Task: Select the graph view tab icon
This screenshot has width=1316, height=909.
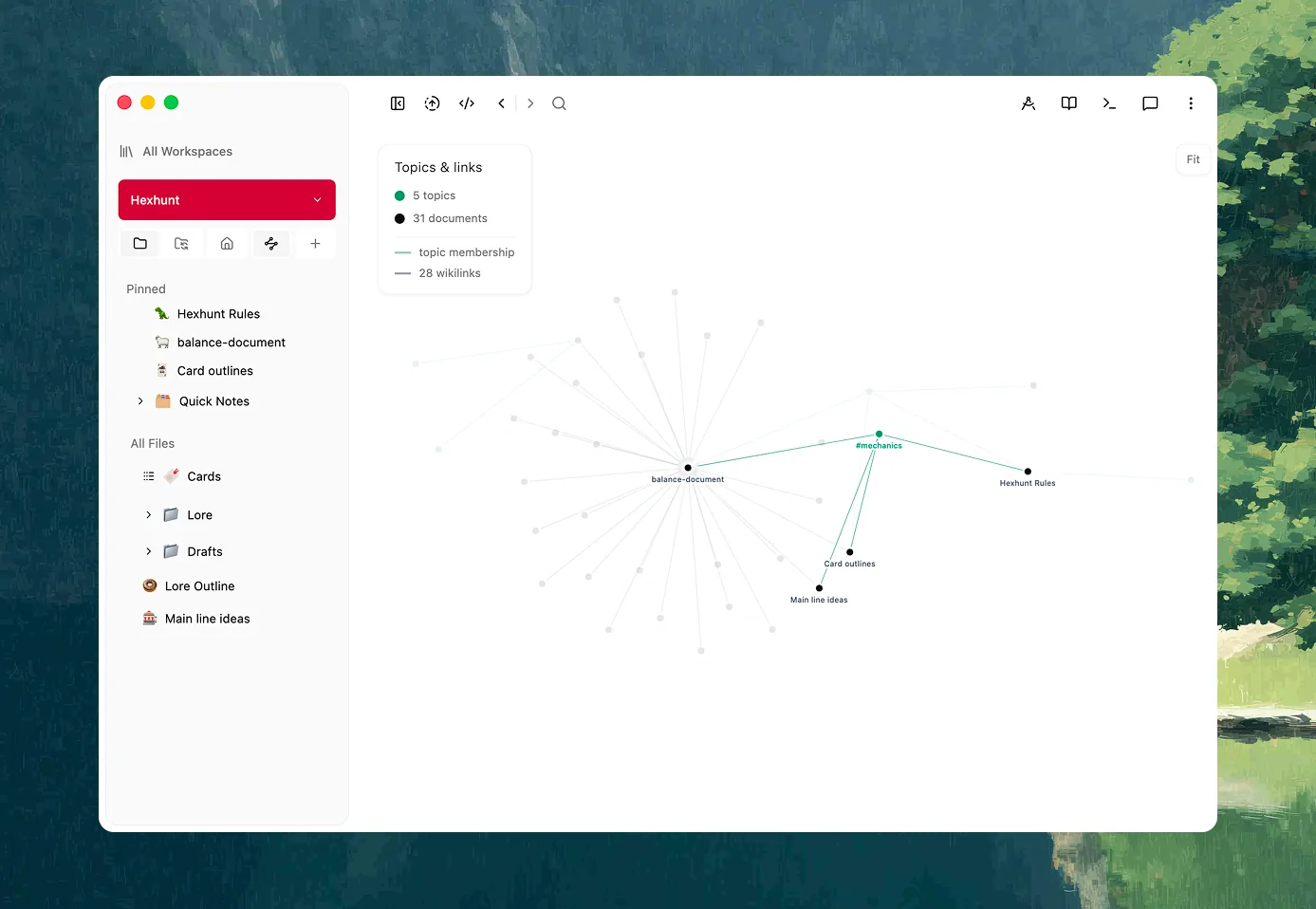Action: point(271,244)
